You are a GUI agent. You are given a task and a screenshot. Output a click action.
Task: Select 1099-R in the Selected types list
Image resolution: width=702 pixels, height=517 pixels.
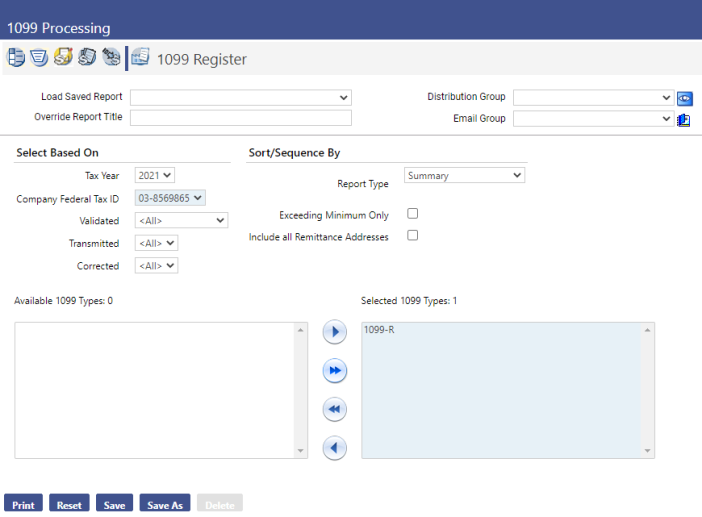(379, 330)
